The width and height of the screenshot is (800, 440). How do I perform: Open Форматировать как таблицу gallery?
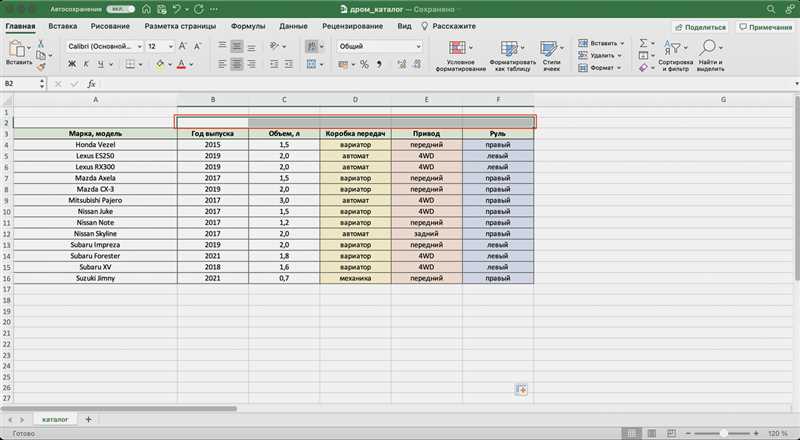point(512,56)
